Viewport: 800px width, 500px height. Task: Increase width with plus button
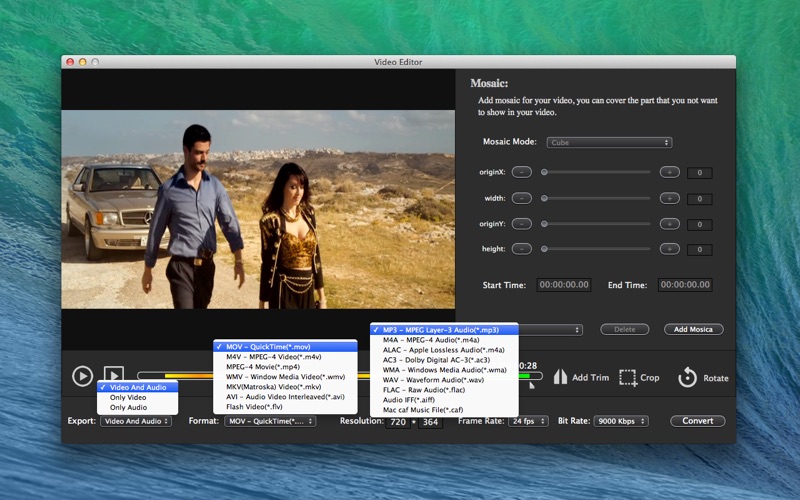[x=669, y=198]
